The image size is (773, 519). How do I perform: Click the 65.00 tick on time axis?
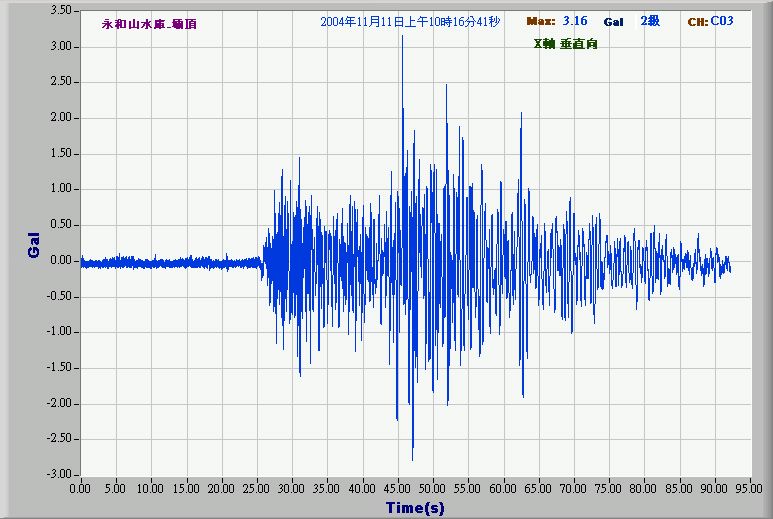point(538,489)
